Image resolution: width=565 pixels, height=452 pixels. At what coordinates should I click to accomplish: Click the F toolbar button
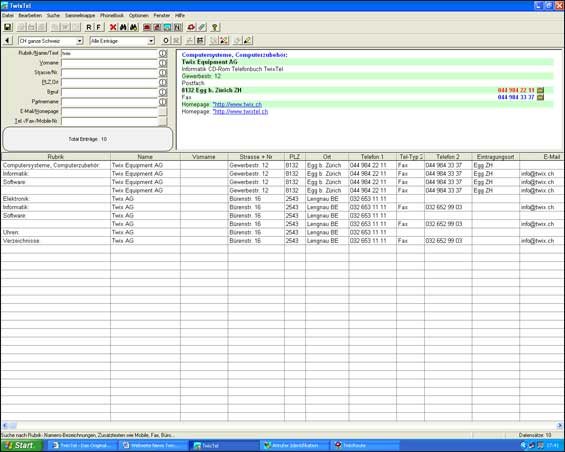tap(98, 27)
